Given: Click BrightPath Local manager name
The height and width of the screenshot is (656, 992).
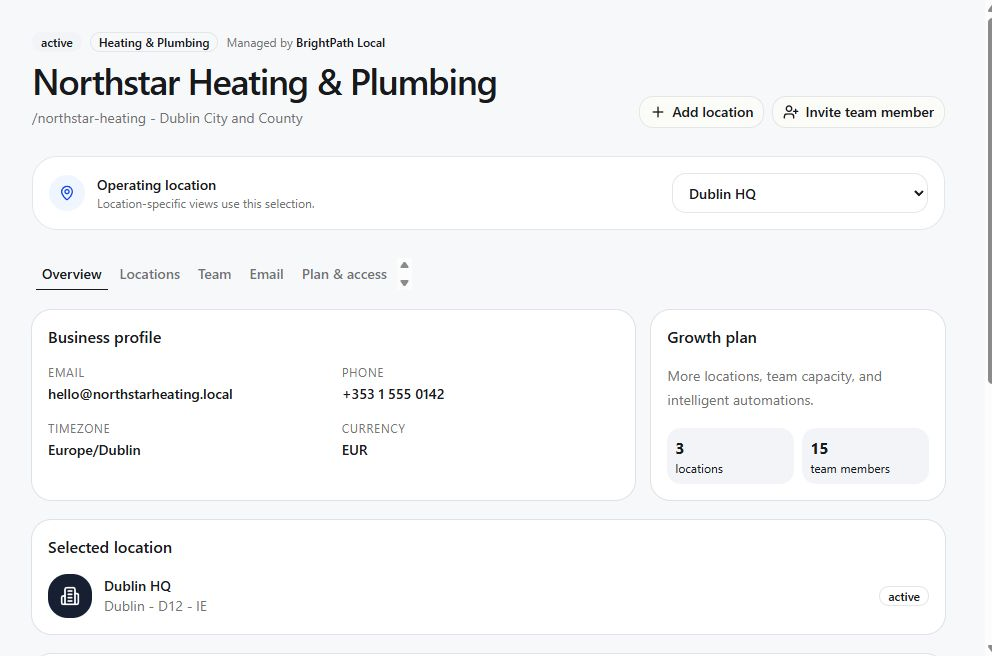Looking at the screenshot, I should [x=340, y=43].
